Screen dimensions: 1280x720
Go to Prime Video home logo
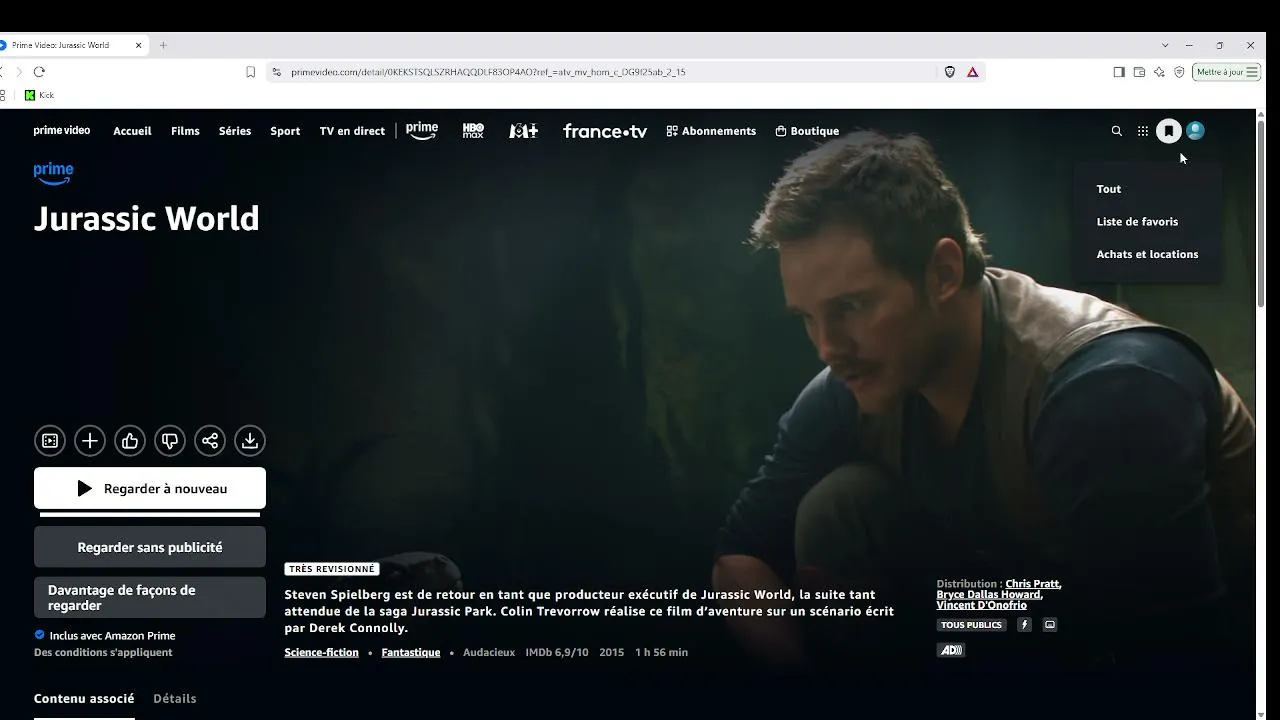(62, 131)
